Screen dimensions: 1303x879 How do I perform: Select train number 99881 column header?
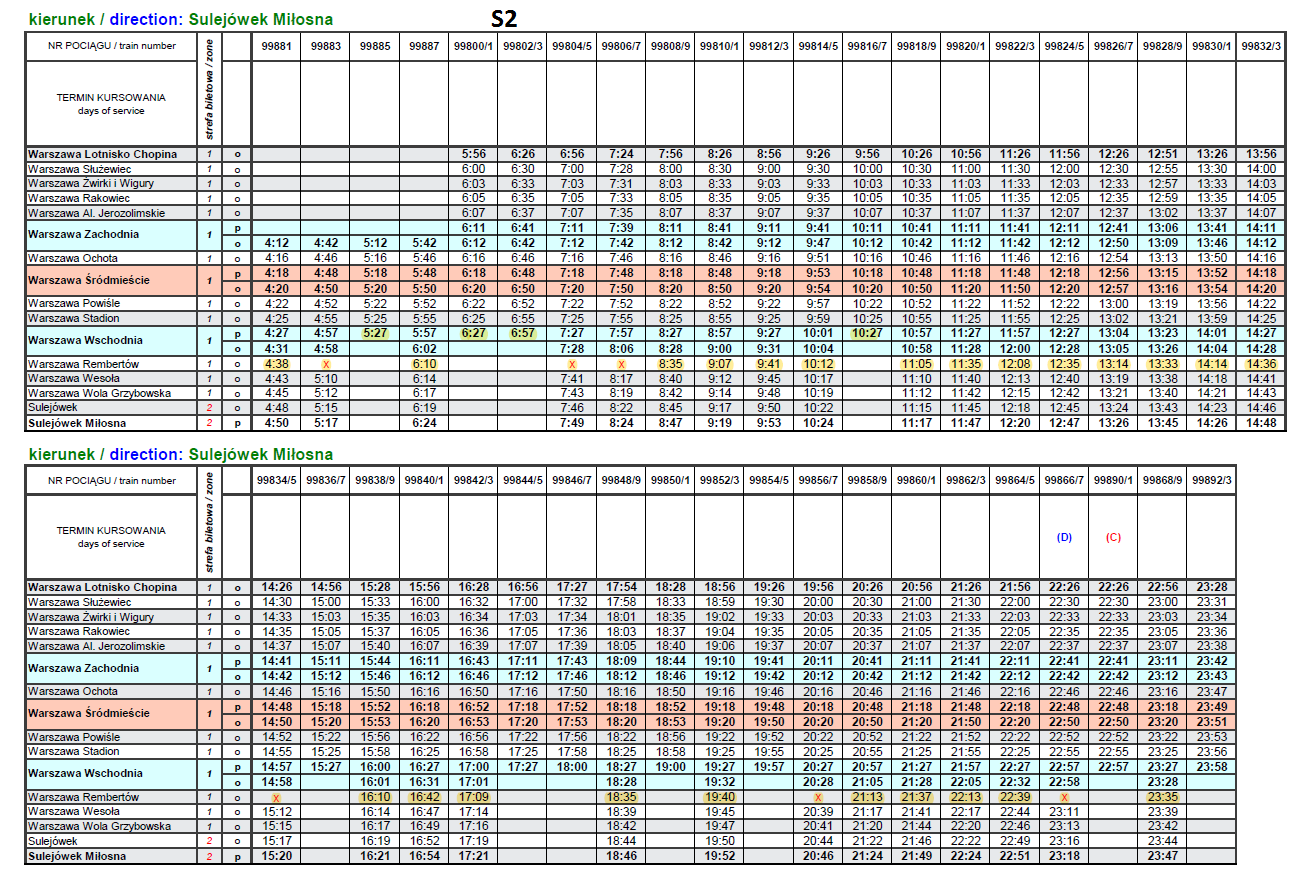click(276, 46)
